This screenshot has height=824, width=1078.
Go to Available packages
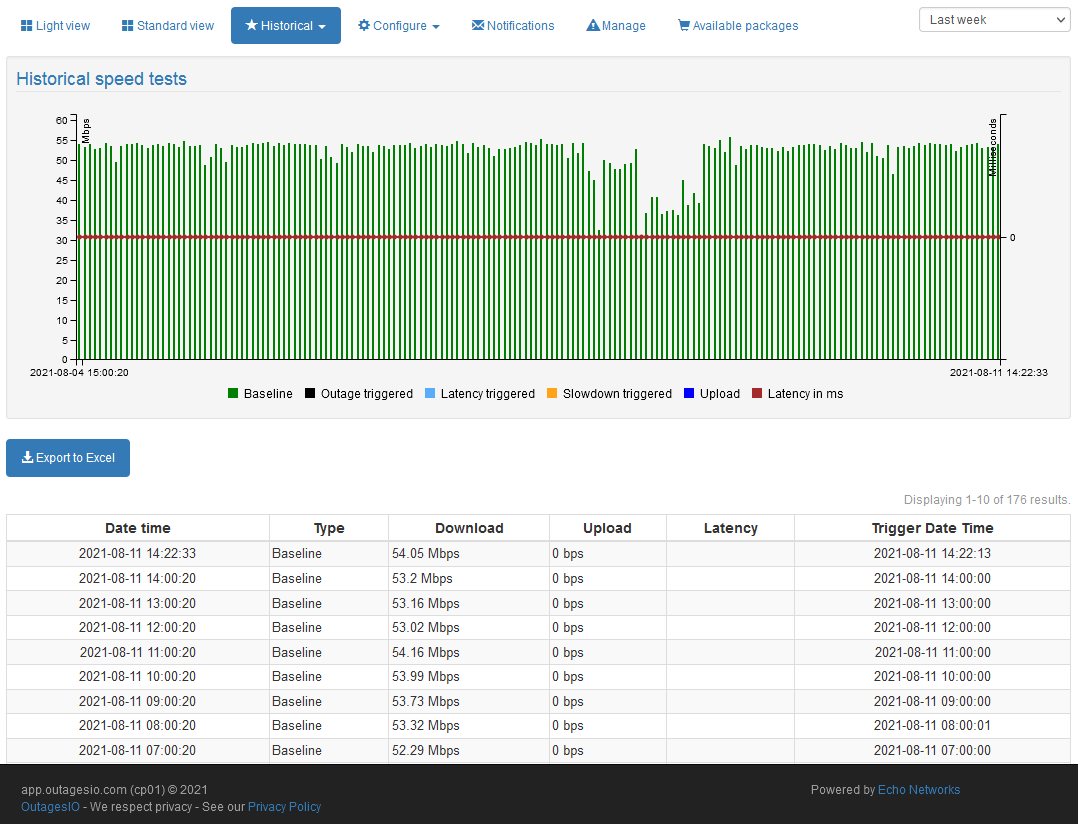[738, 25]
